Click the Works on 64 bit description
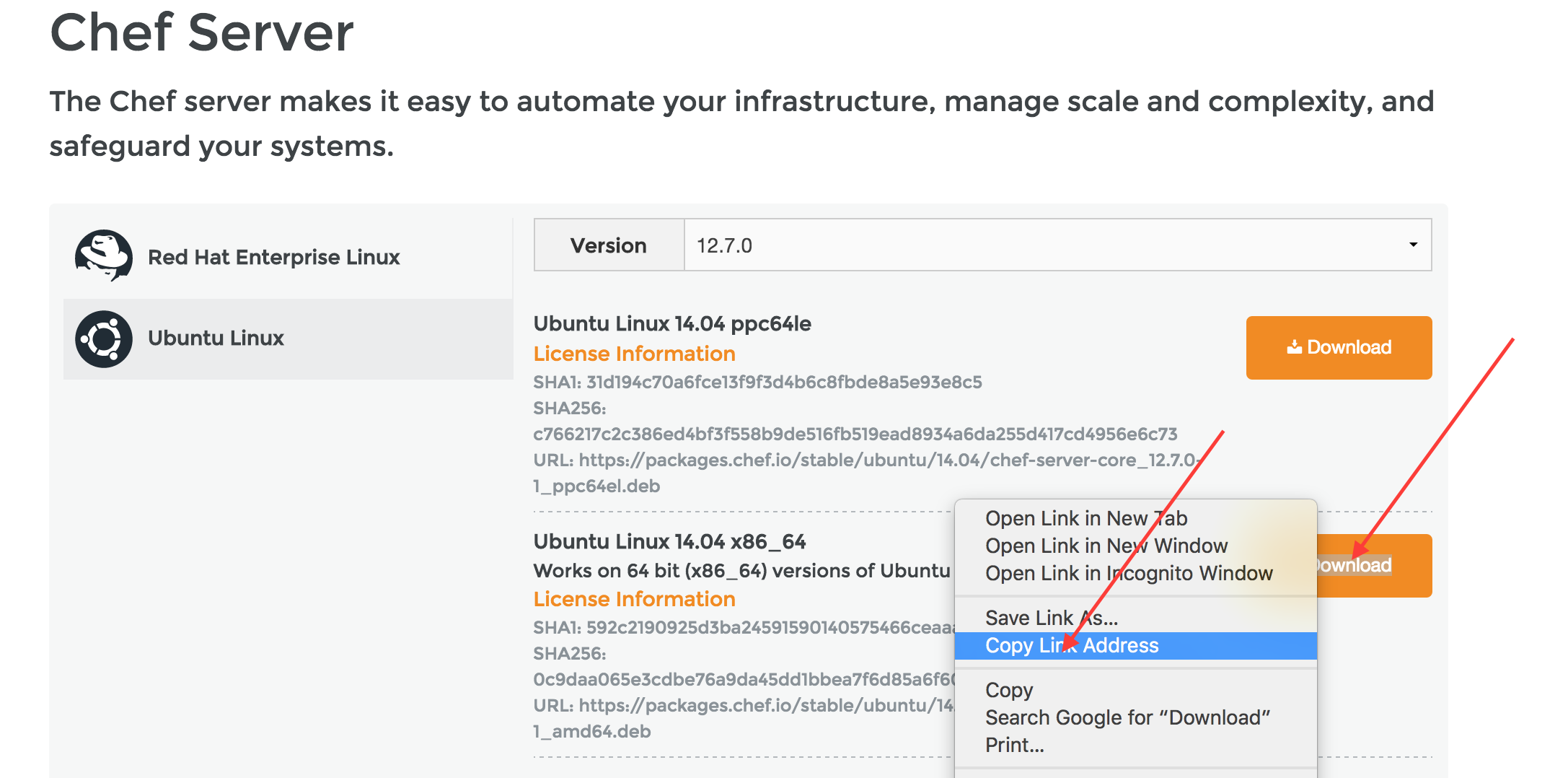 pyautogui.click(x=742, y=570)
